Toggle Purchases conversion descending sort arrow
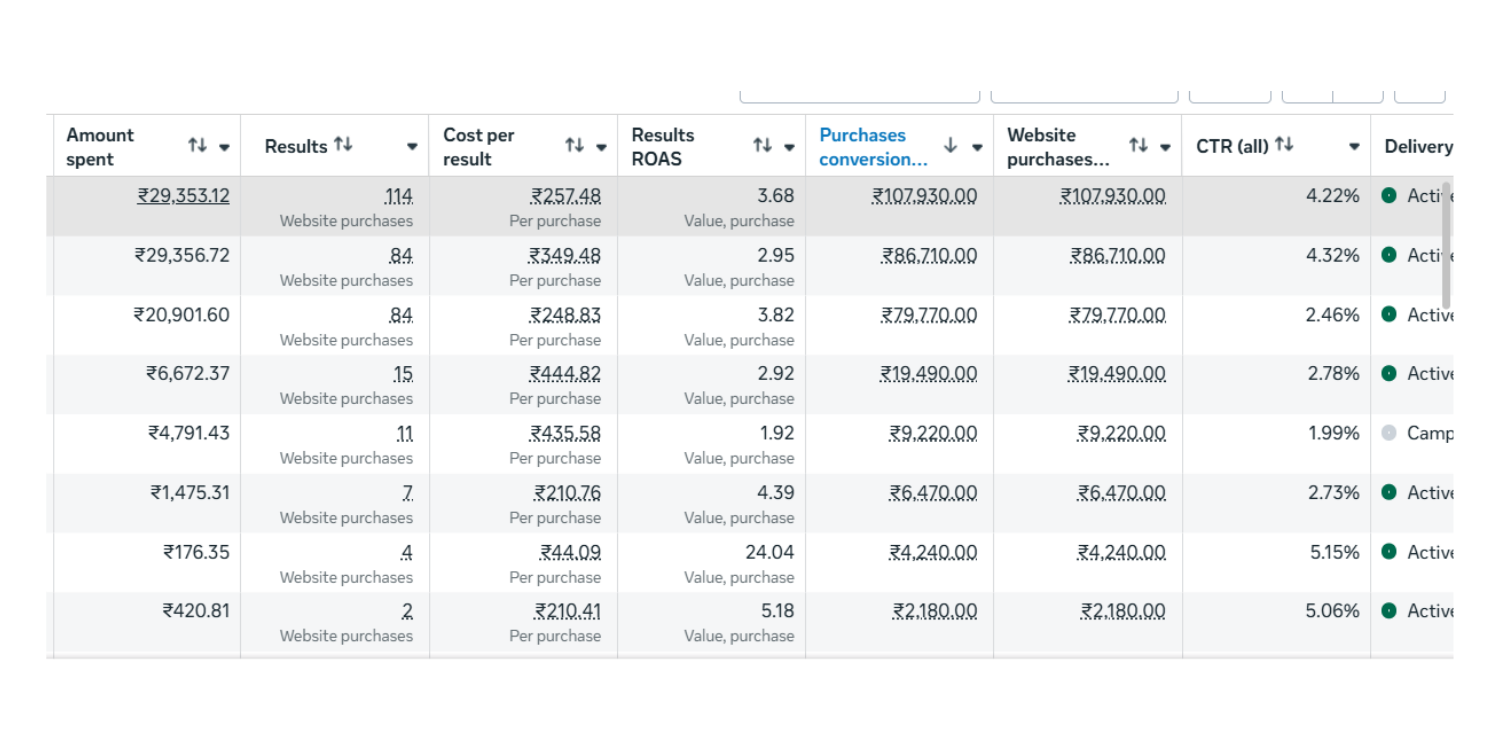 (x=950, y=146)
